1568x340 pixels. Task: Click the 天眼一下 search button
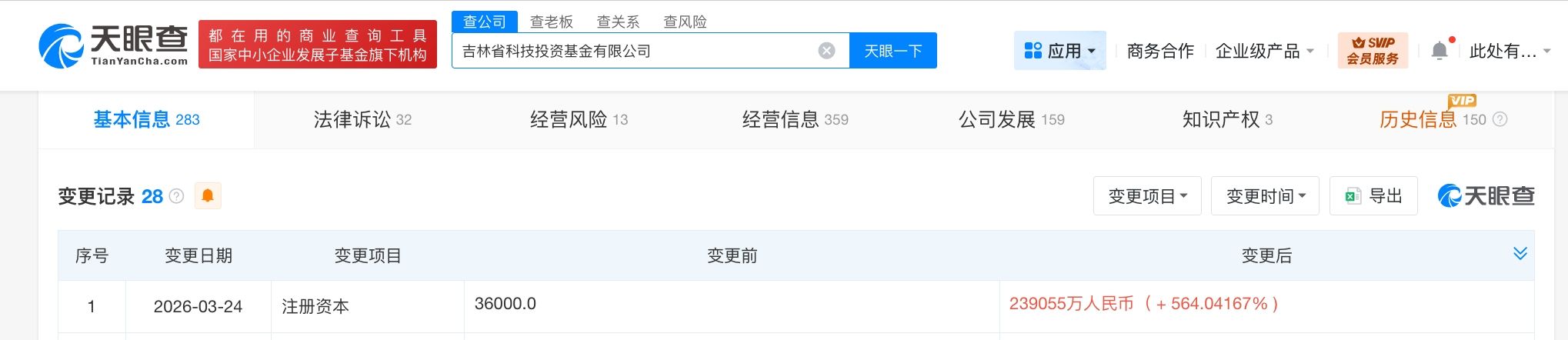click(x=893, y=51)
